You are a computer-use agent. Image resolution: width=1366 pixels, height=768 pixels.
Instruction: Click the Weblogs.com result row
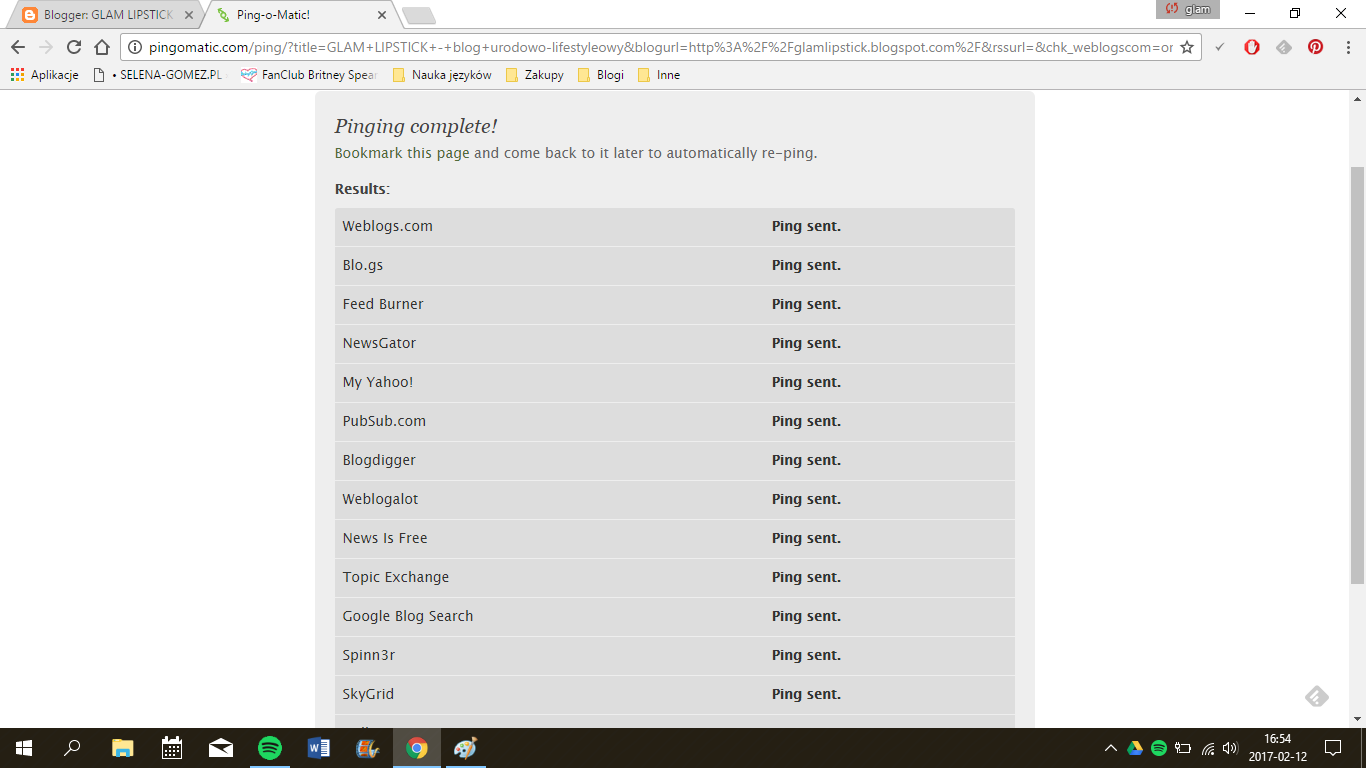(675, 227)
